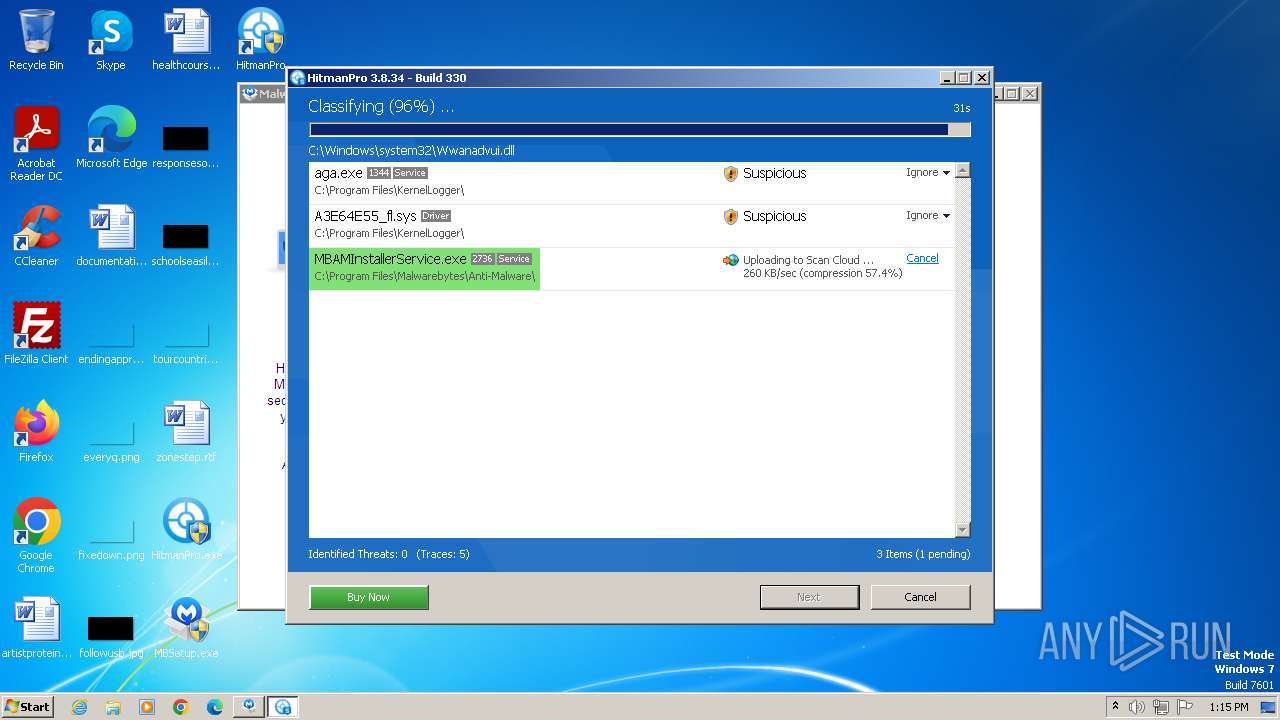Open the Ignore dropdown for aga.exe
Screen dimensions: 1280x720
click(928, 173)
